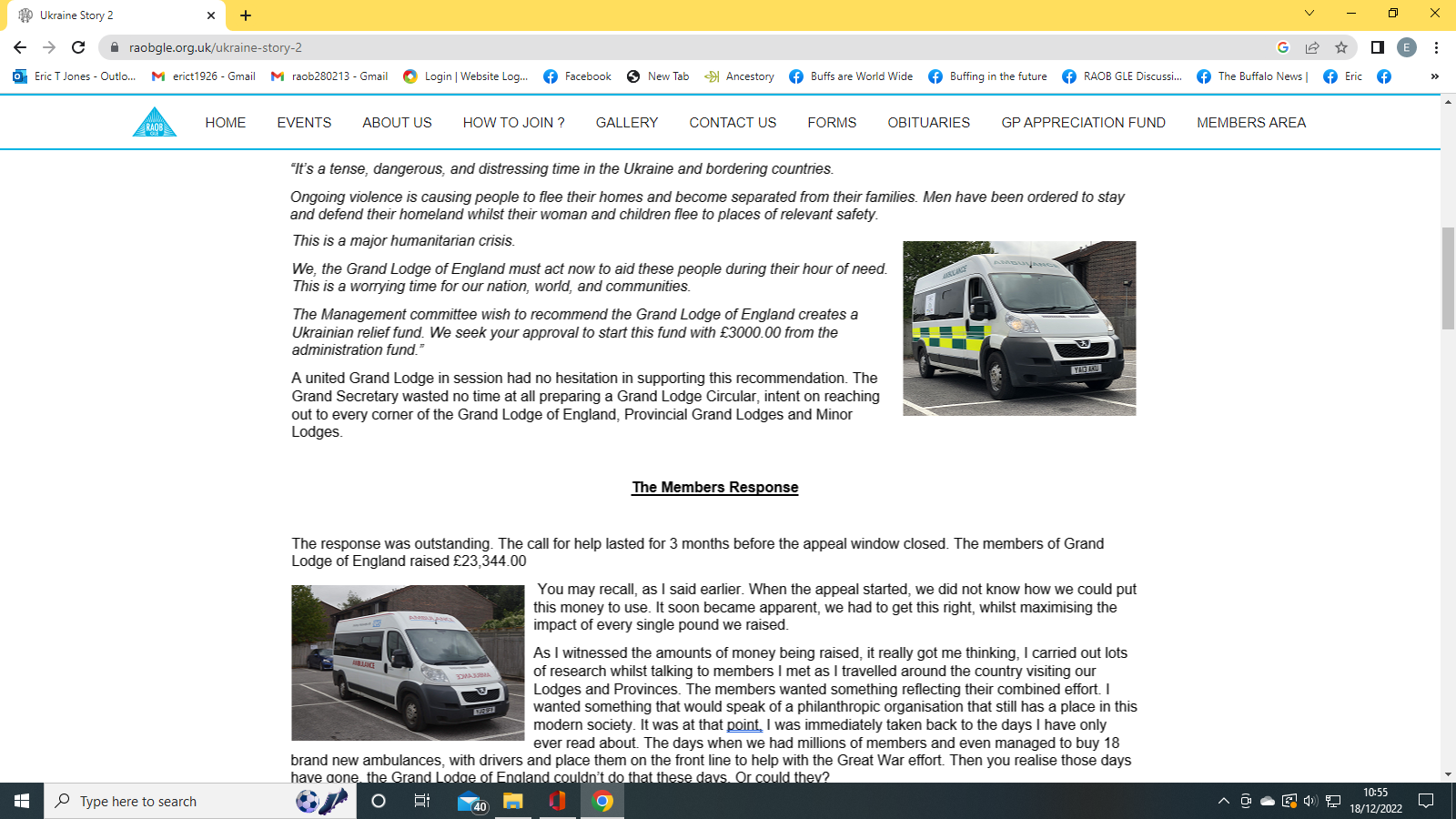Open the New Tab bookmark
The height and width of the screenshot is (819, 1456).
tap(658, 76)
